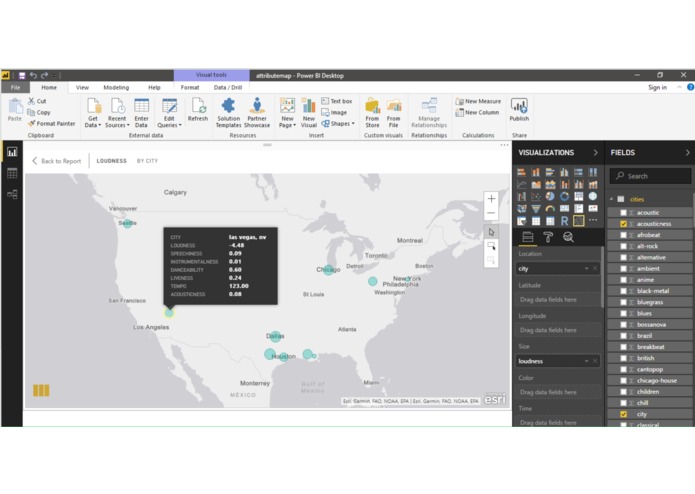Collapse the Visualizations pane
The image size is (695, 494).
tap(595, 152)
